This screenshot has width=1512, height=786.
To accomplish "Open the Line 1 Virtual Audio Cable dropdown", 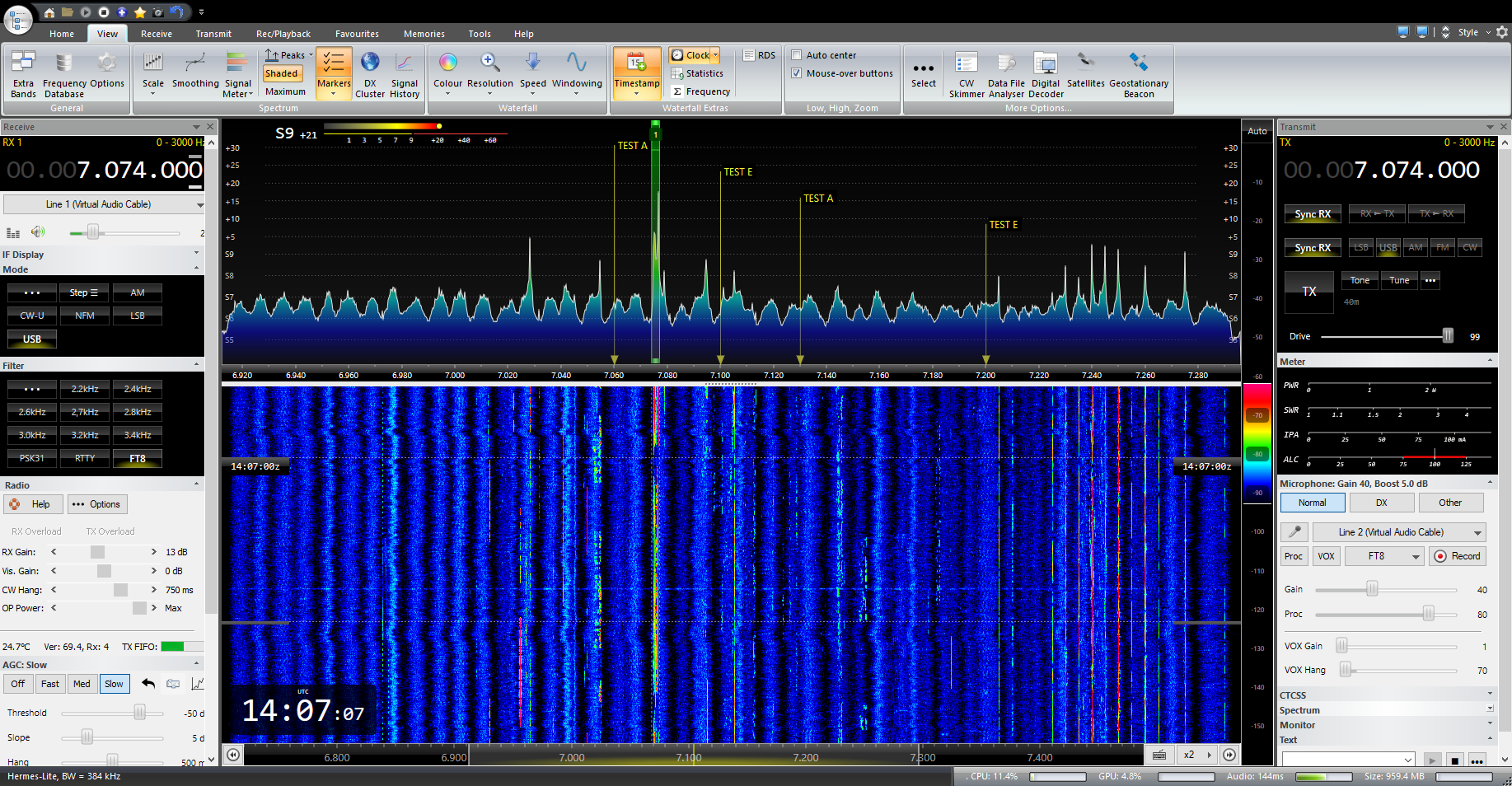I will (104, 204).
